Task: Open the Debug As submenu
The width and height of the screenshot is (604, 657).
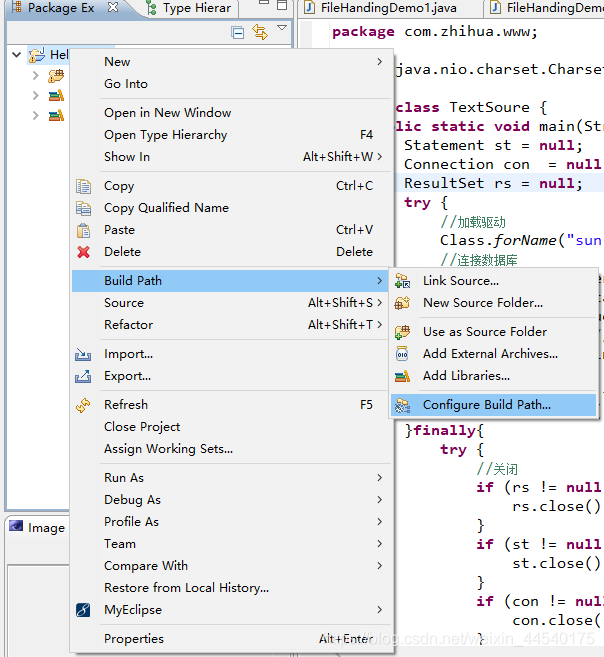Action: [232, 500]
